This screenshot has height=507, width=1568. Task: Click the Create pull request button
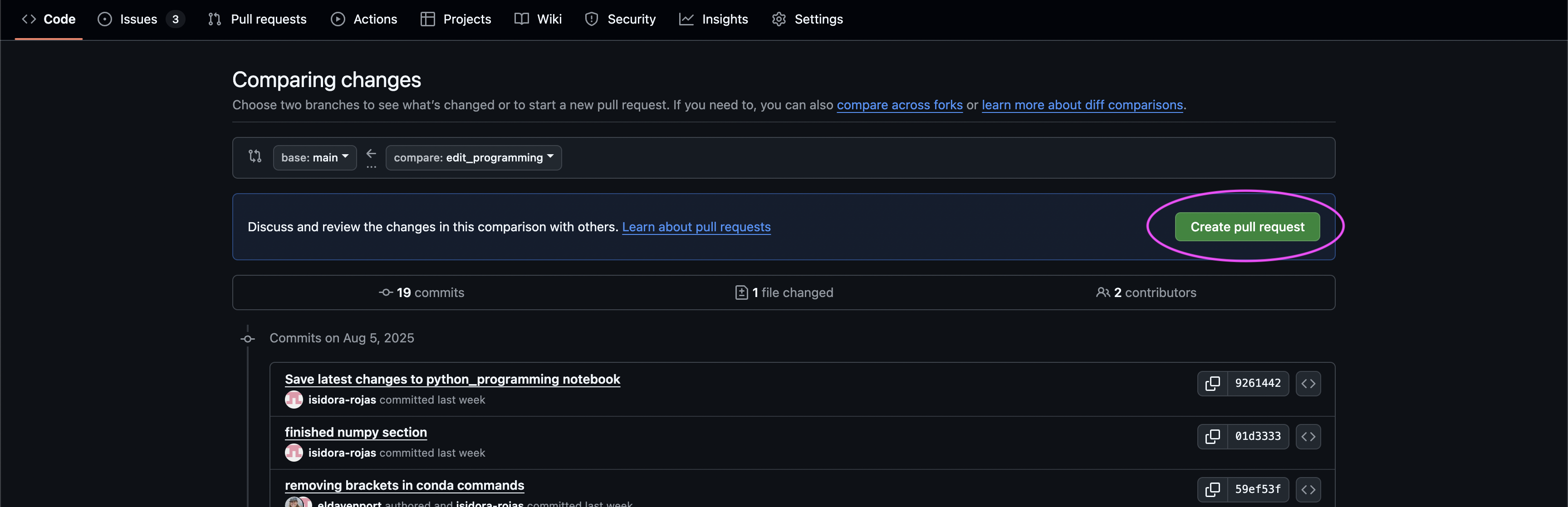point(1247,227)
